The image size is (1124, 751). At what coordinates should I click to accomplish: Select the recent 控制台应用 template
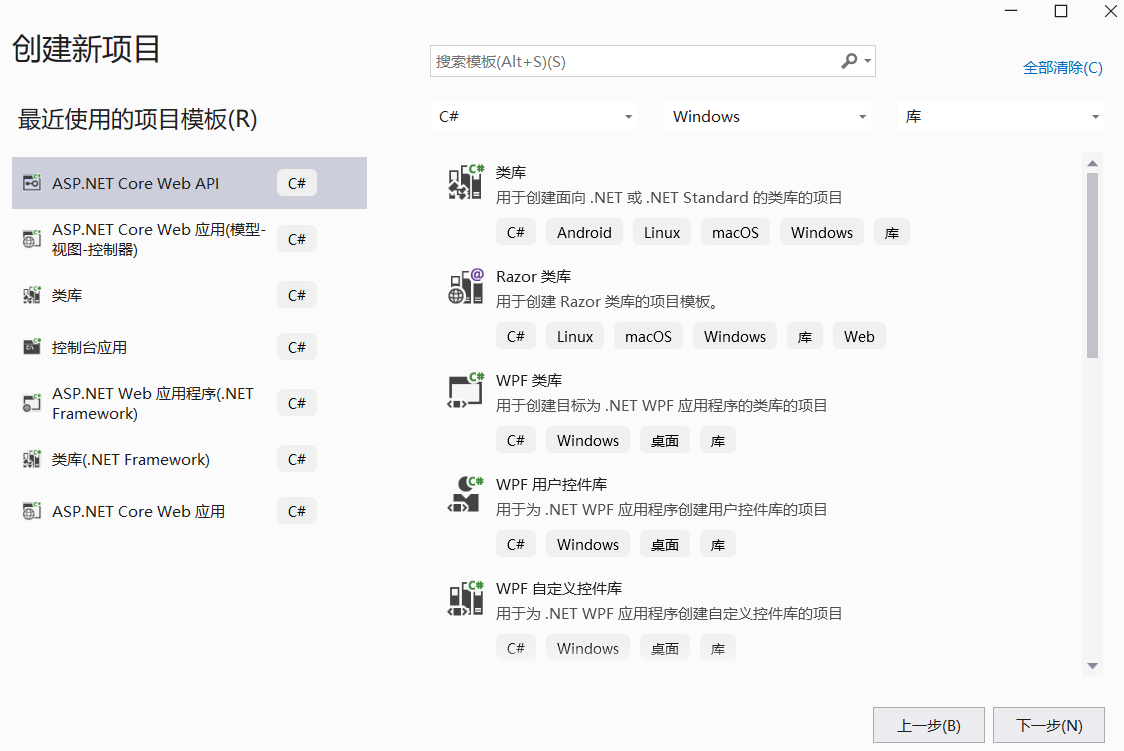[189, 347]
